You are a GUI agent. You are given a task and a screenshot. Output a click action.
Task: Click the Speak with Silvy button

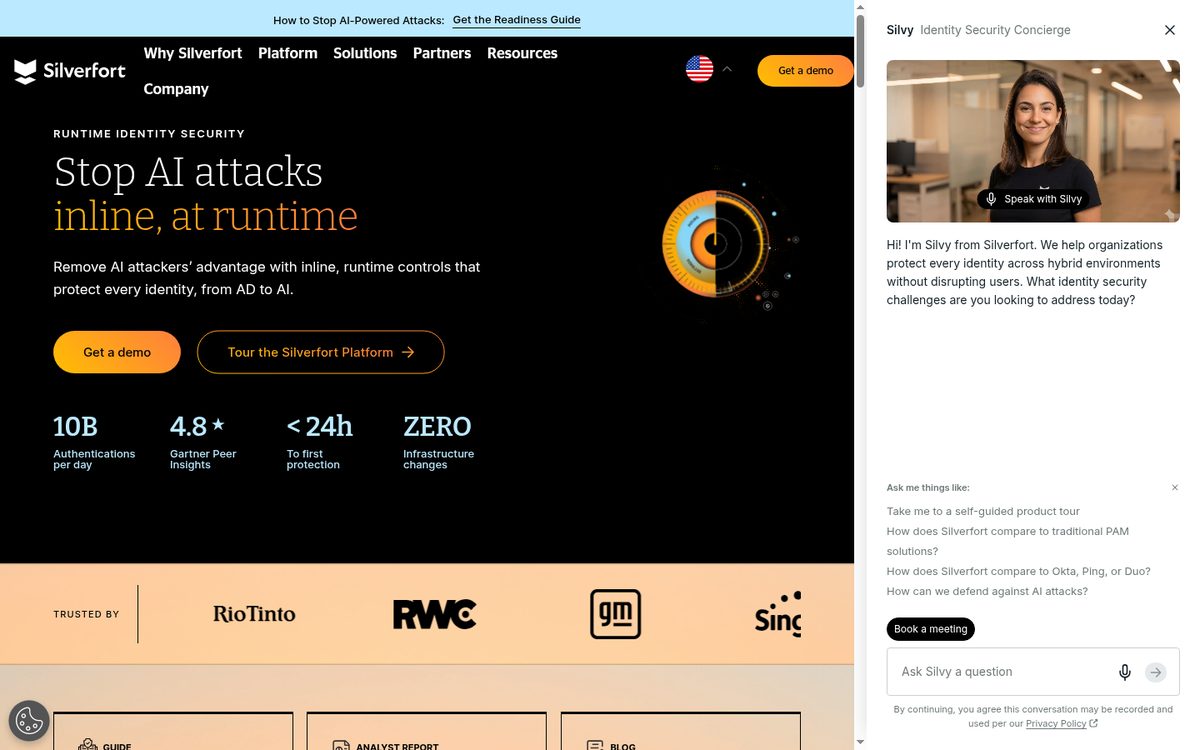coord(1034,199)
